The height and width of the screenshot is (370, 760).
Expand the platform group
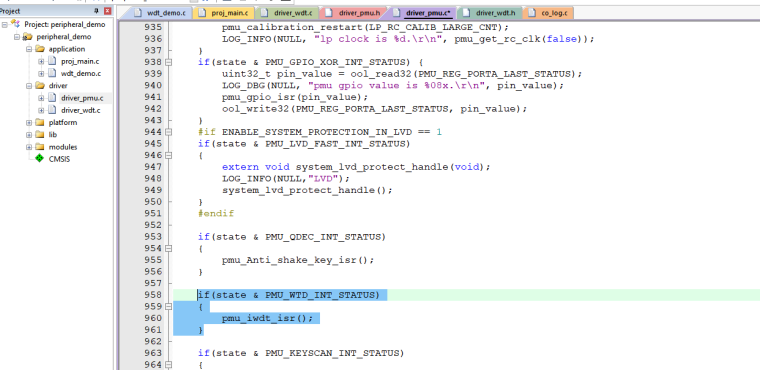29,123
